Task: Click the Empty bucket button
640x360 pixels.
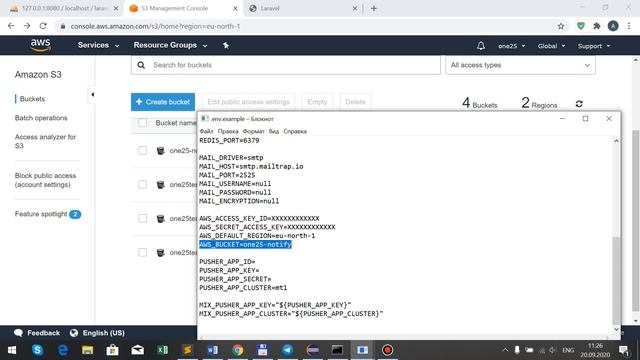Action: pos(317,102)
